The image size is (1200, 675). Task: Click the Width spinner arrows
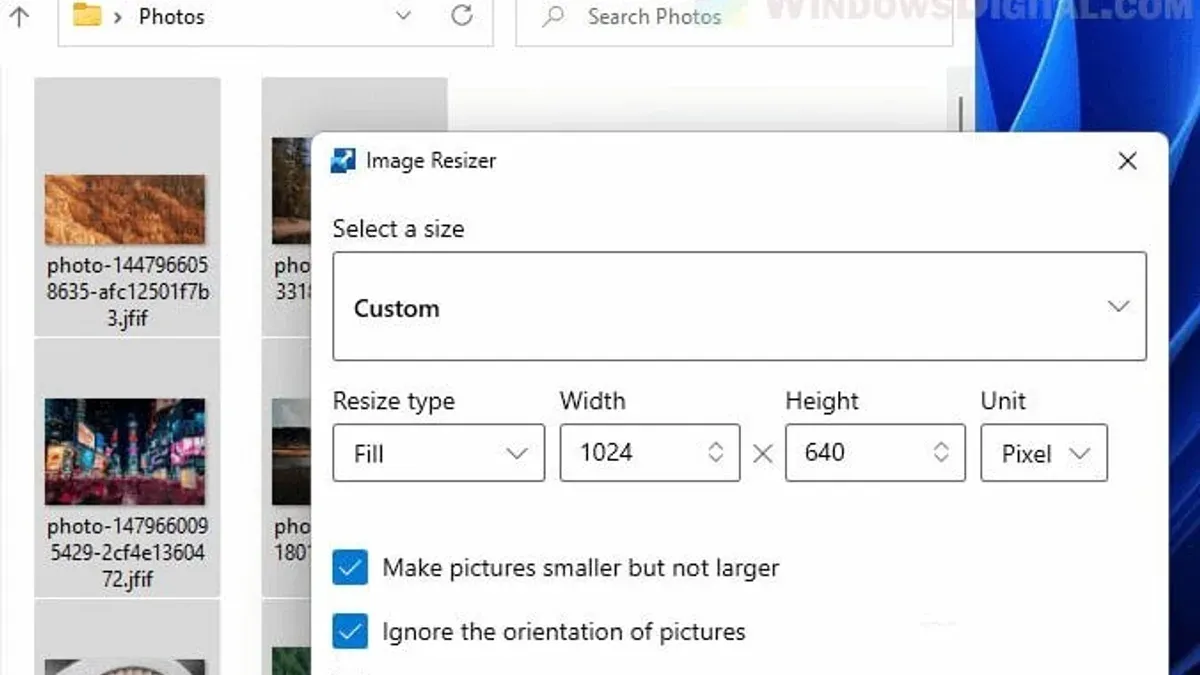[716, 453]
